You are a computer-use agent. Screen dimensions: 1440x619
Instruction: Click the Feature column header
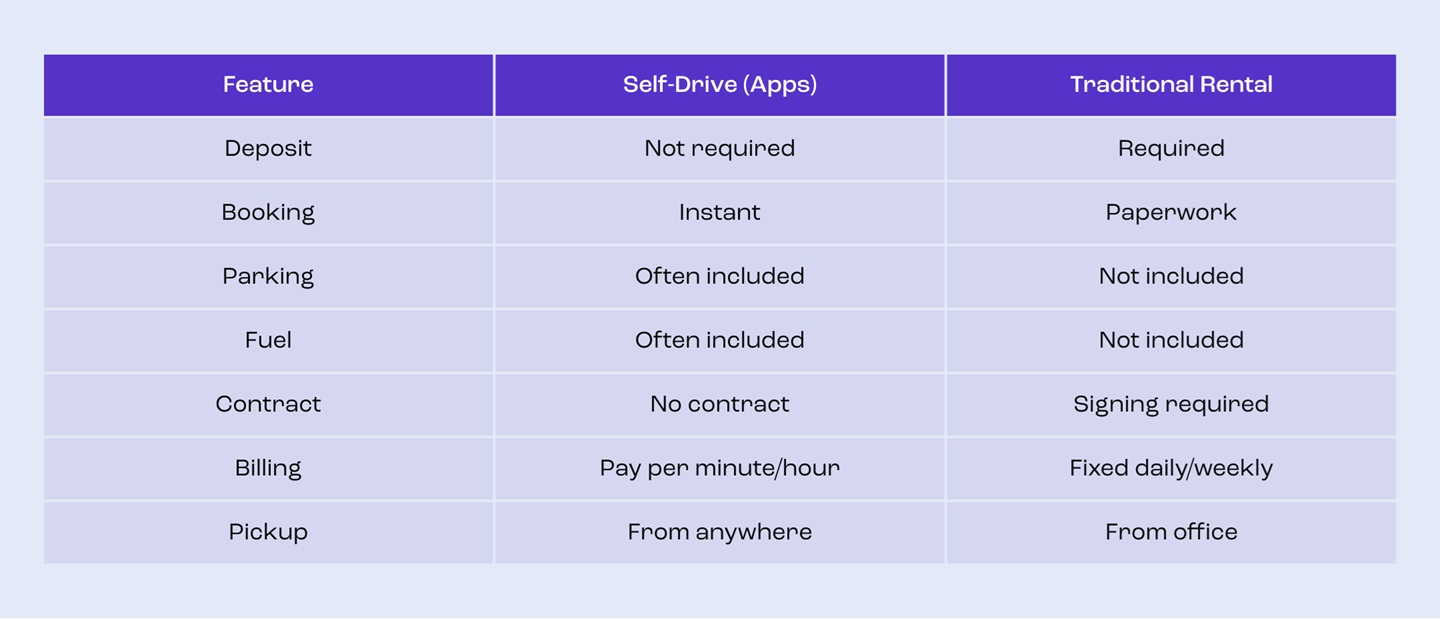point(268,85)
